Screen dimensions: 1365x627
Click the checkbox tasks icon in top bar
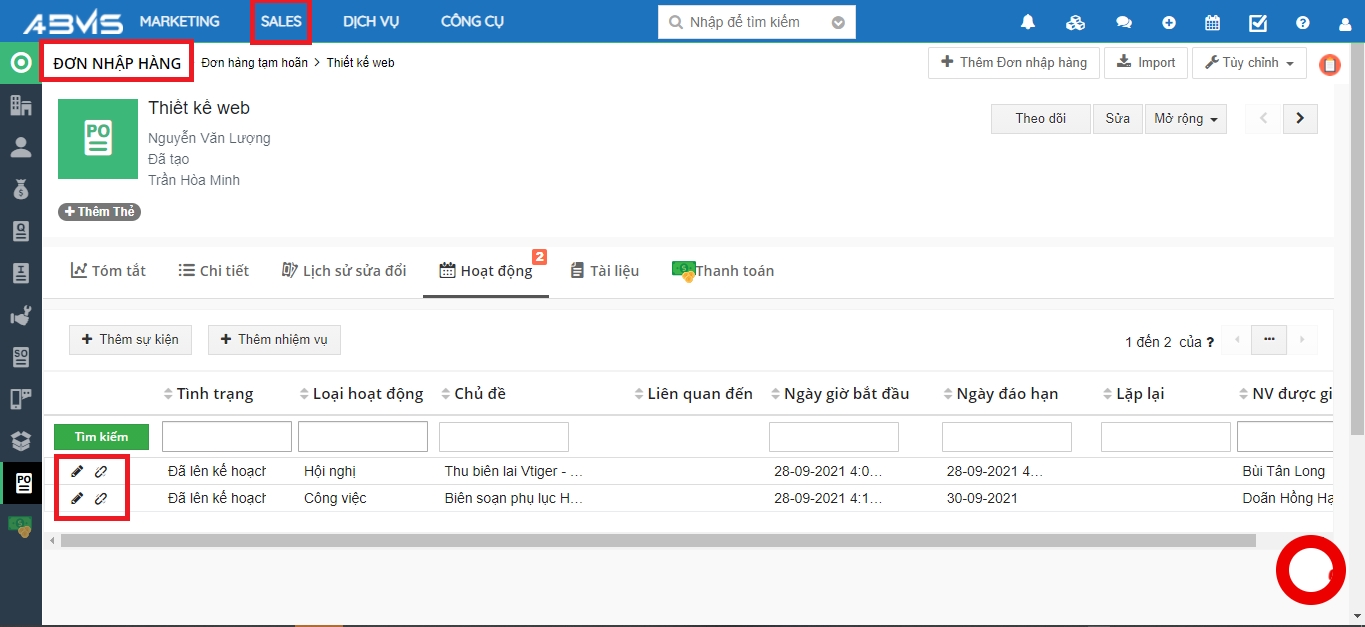1258,22
